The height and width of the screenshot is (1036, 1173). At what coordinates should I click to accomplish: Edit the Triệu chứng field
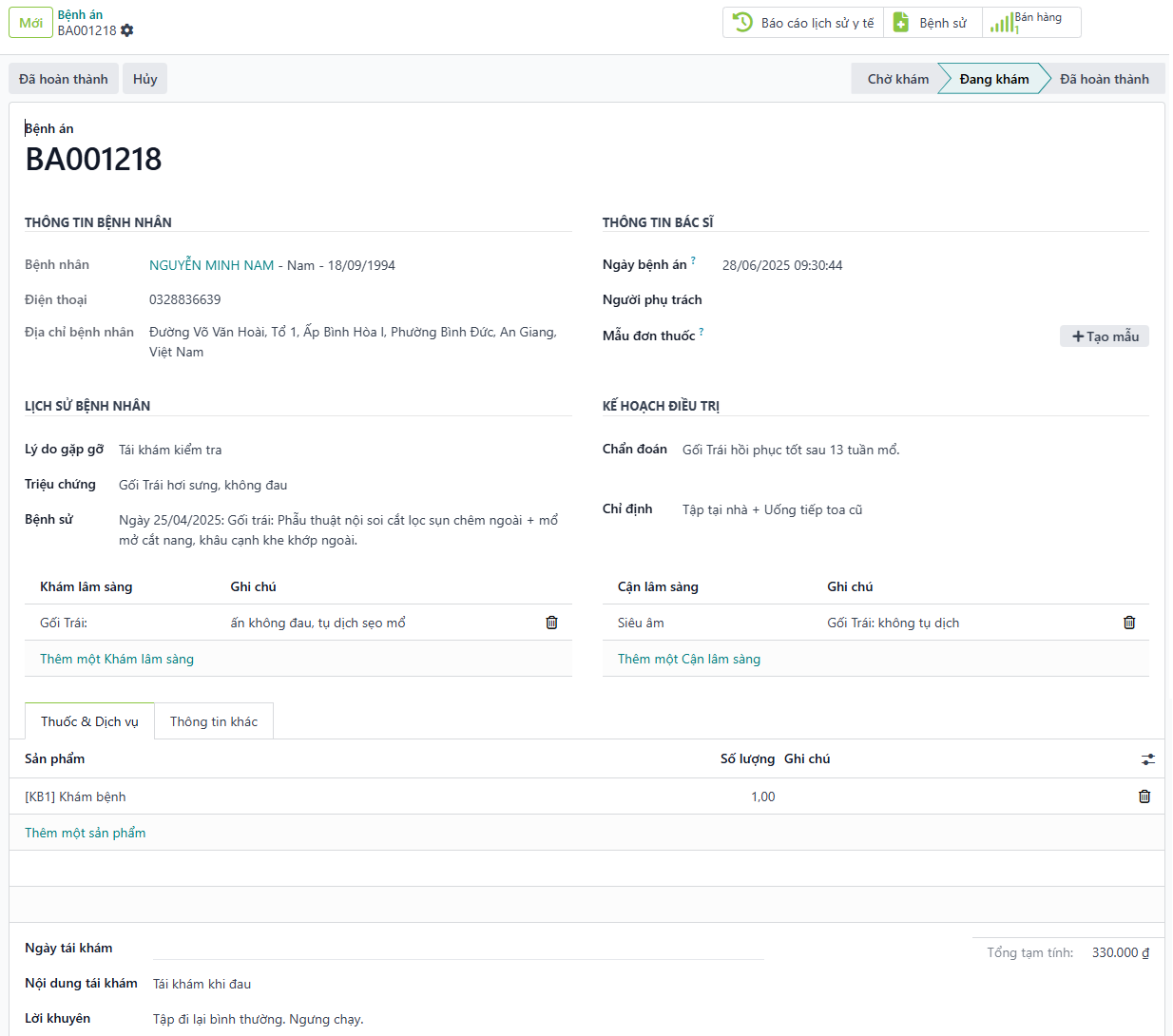(345, 485)
